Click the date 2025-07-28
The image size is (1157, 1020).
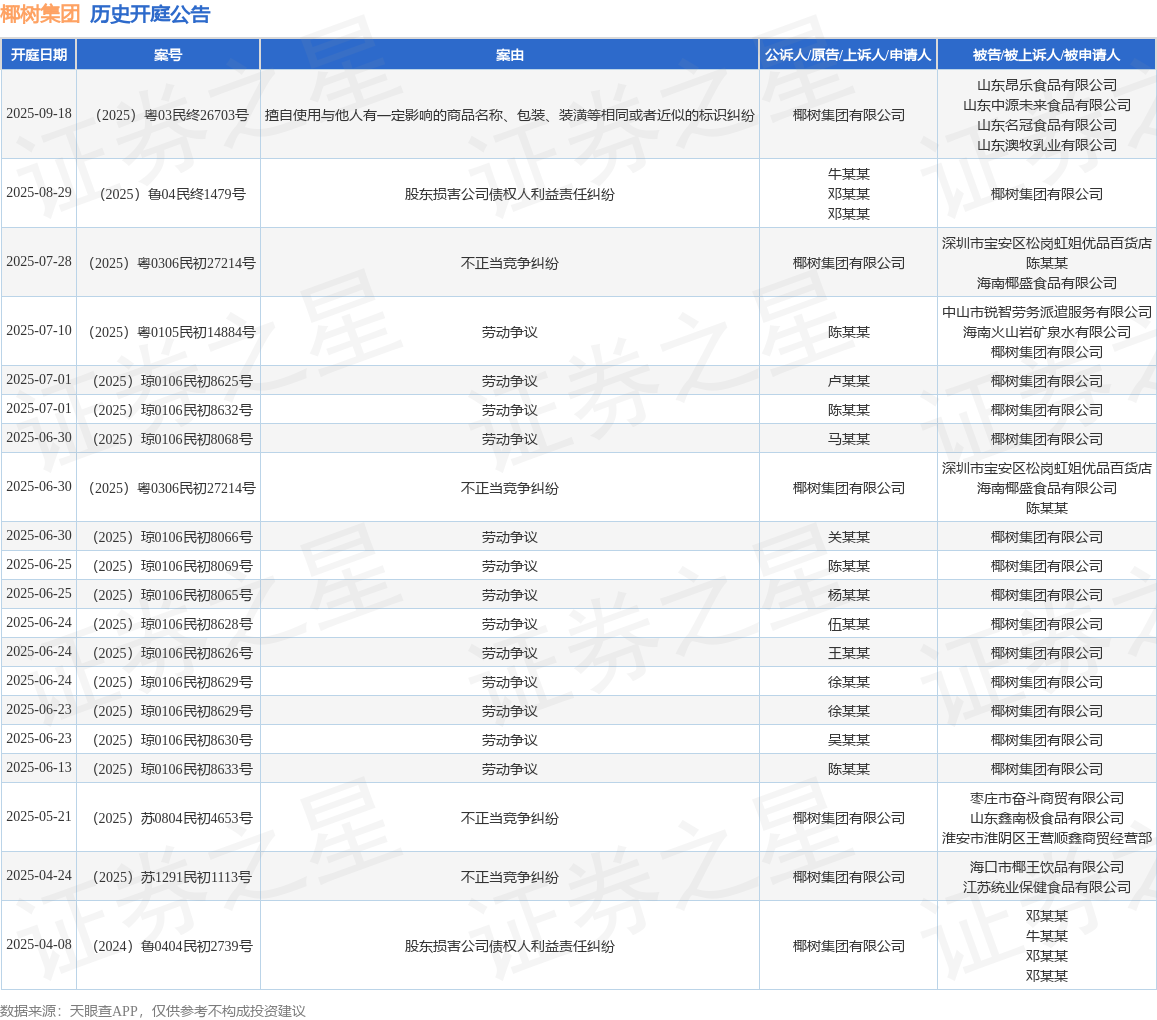39,262
